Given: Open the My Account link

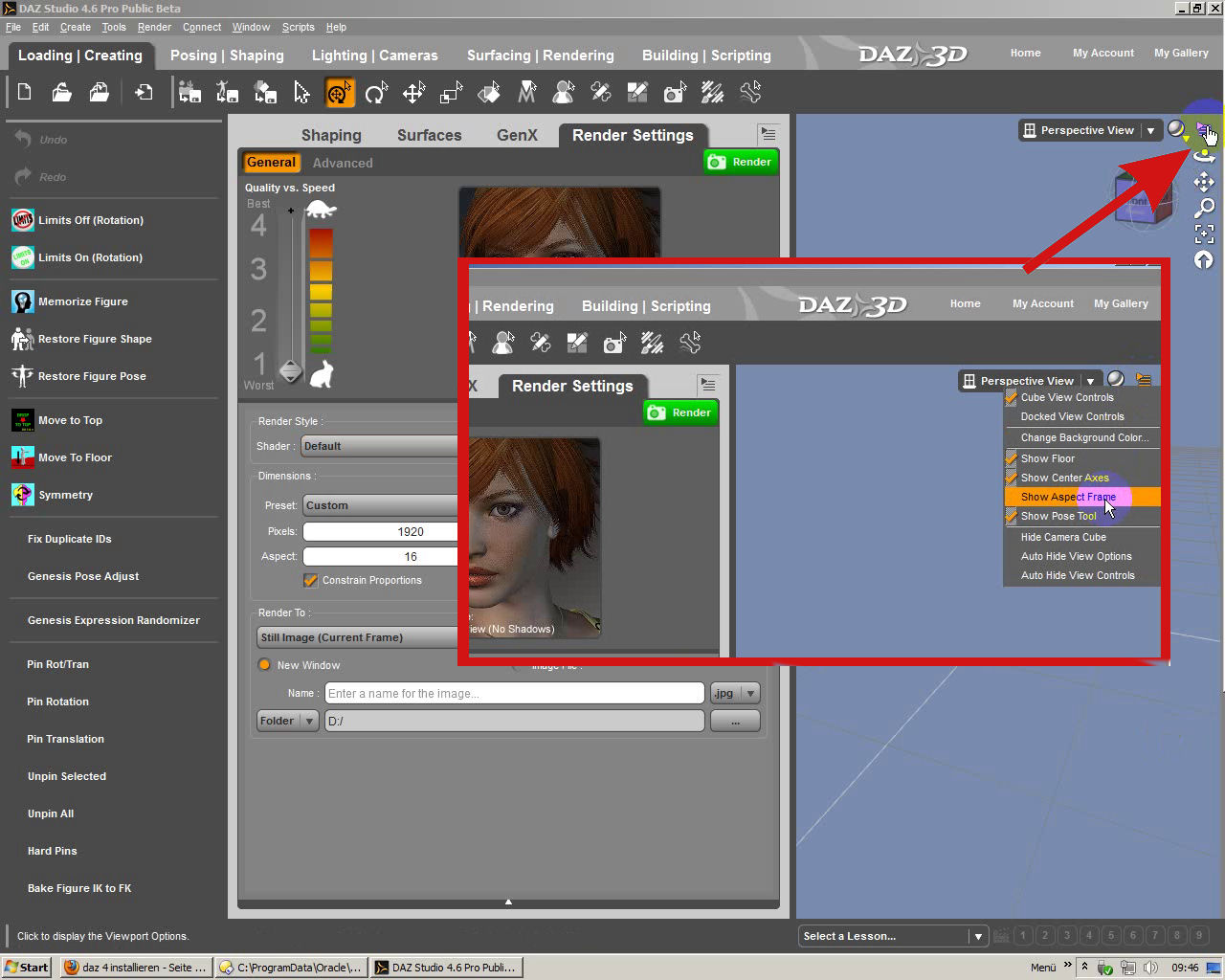Looking at the screenshot, I should (x=1103, y=53).
